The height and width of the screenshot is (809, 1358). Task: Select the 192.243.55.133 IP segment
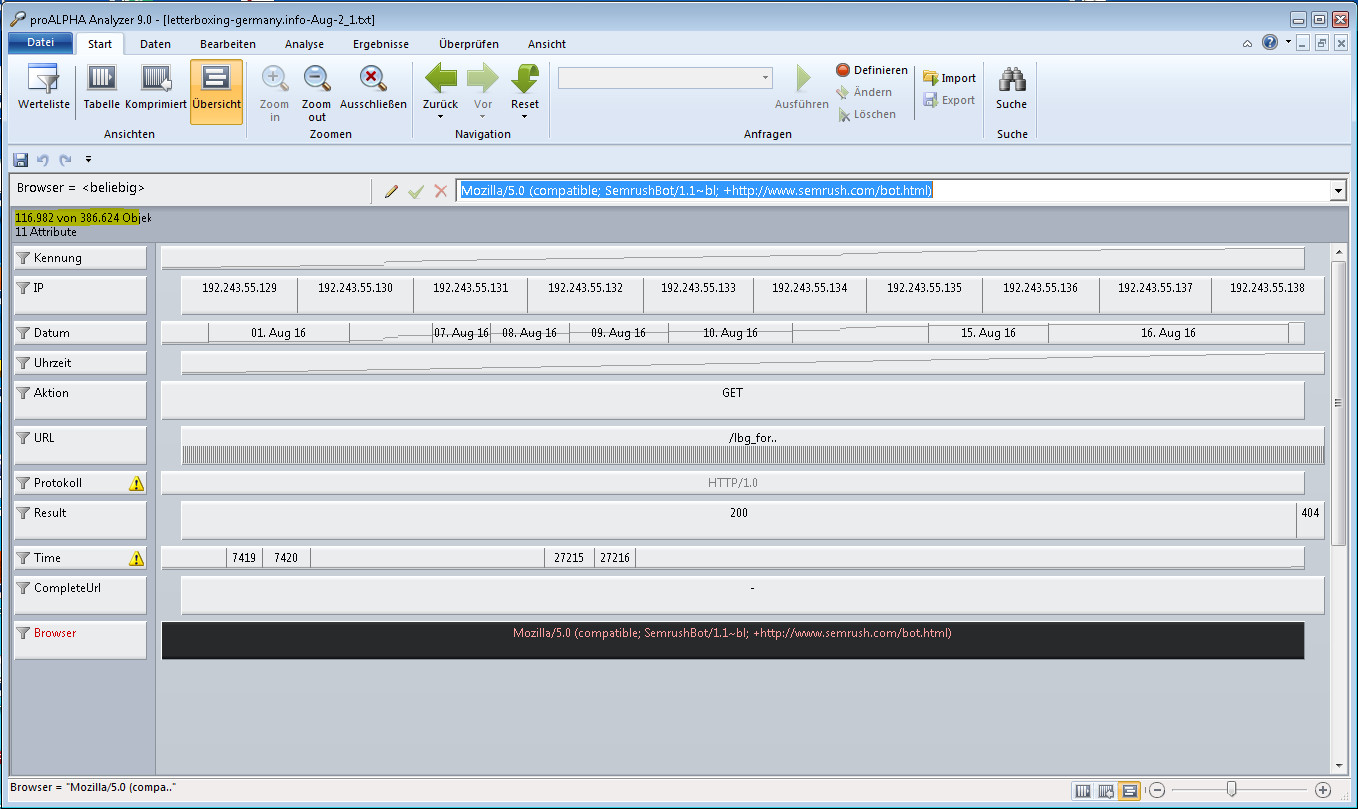(698, 288)
